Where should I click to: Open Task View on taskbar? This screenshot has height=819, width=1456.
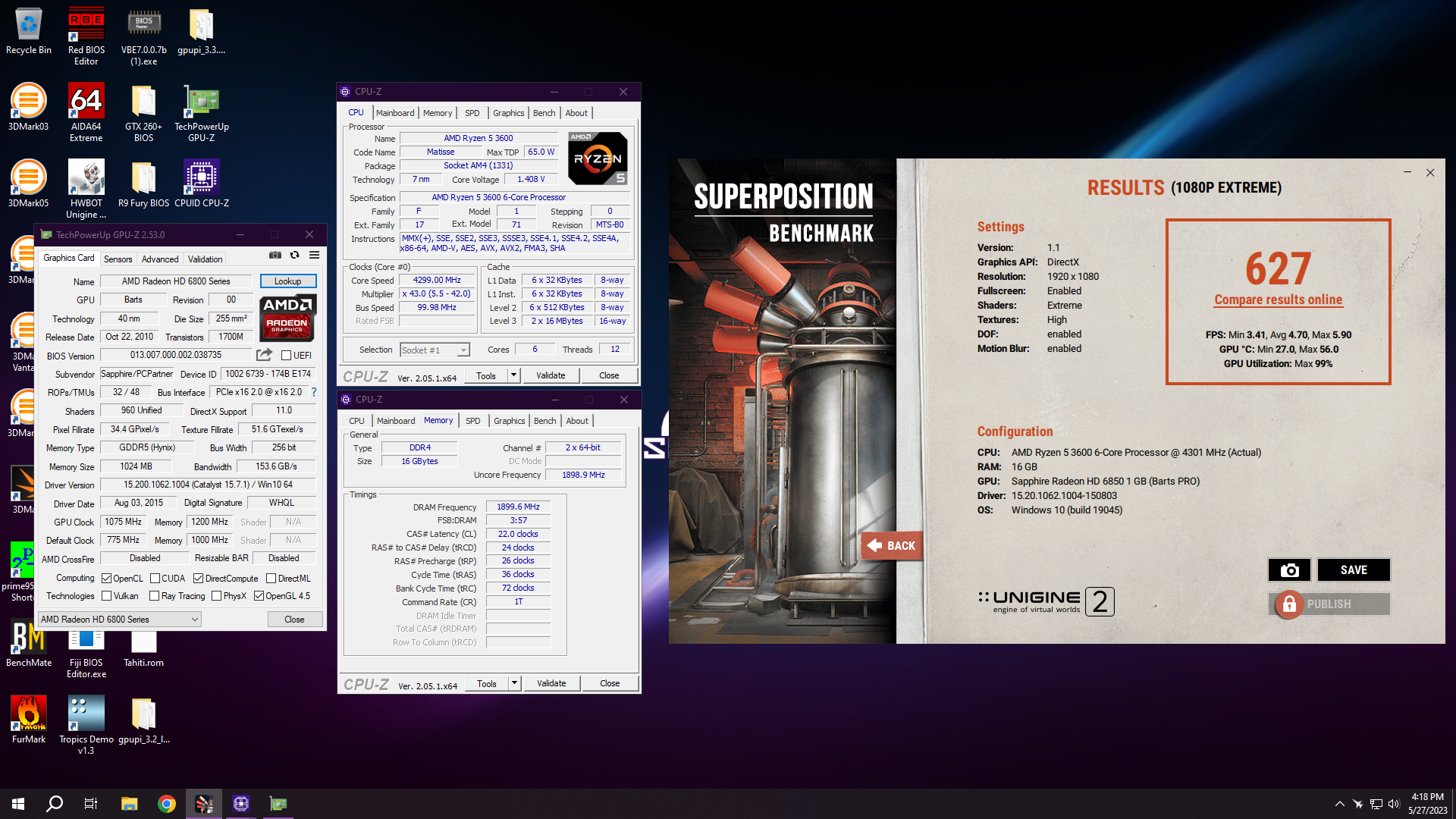91,804
